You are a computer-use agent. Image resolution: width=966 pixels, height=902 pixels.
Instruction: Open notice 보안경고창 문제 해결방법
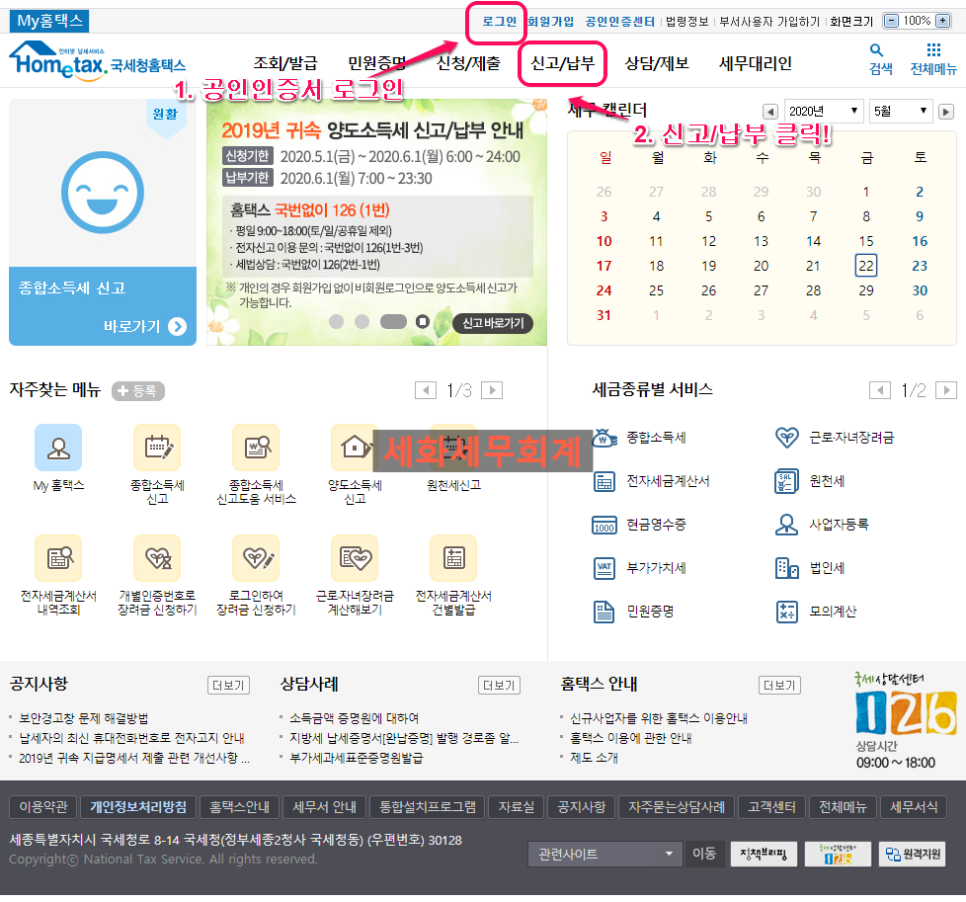pos(84,718)
